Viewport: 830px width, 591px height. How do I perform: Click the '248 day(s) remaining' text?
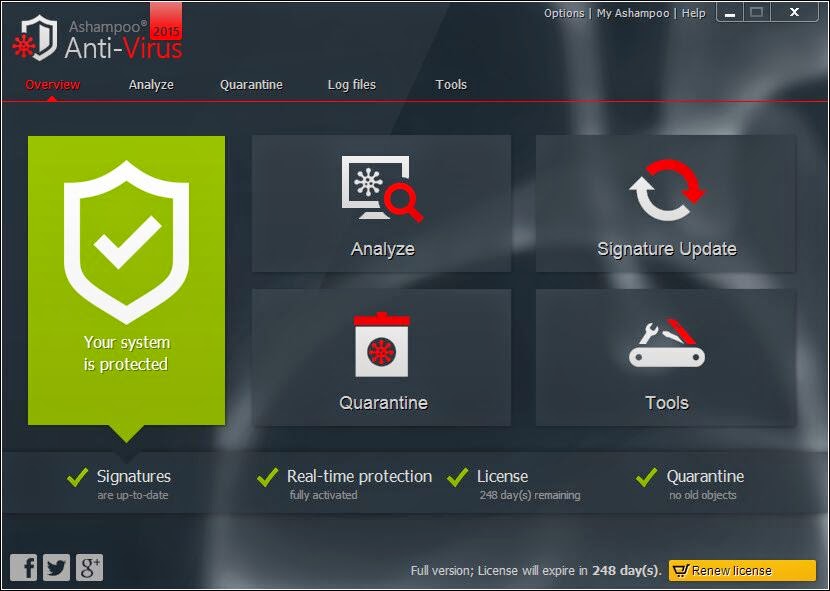pyautogui.click(x=529, y=495)
